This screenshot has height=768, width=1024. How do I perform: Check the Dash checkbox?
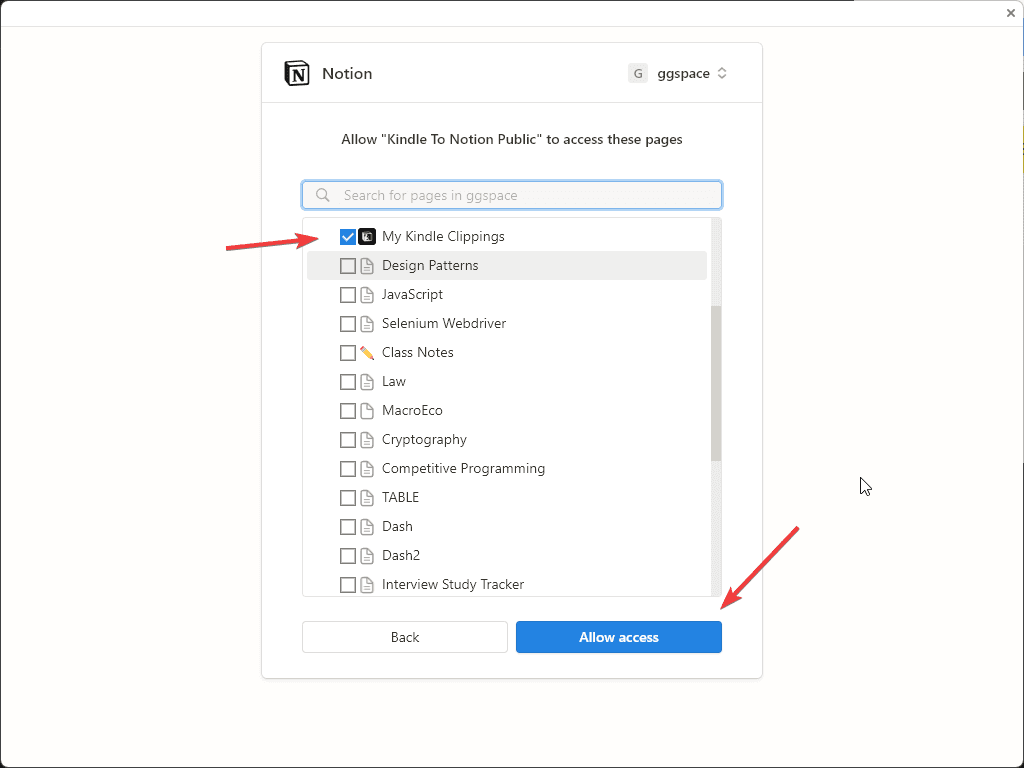[347, 526]
